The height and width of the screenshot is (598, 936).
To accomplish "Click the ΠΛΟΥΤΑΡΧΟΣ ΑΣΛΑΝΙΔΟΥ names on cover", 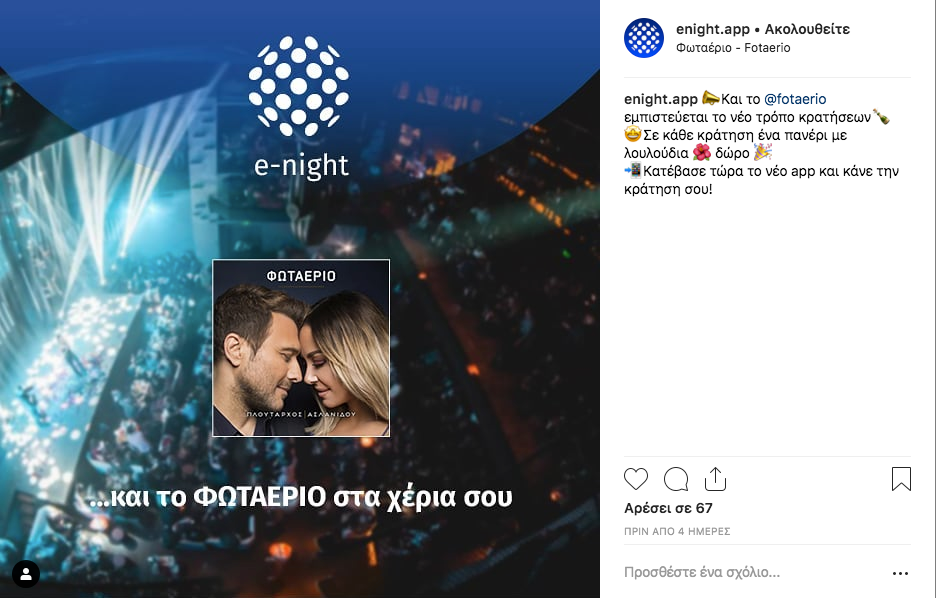I will 301,414.
